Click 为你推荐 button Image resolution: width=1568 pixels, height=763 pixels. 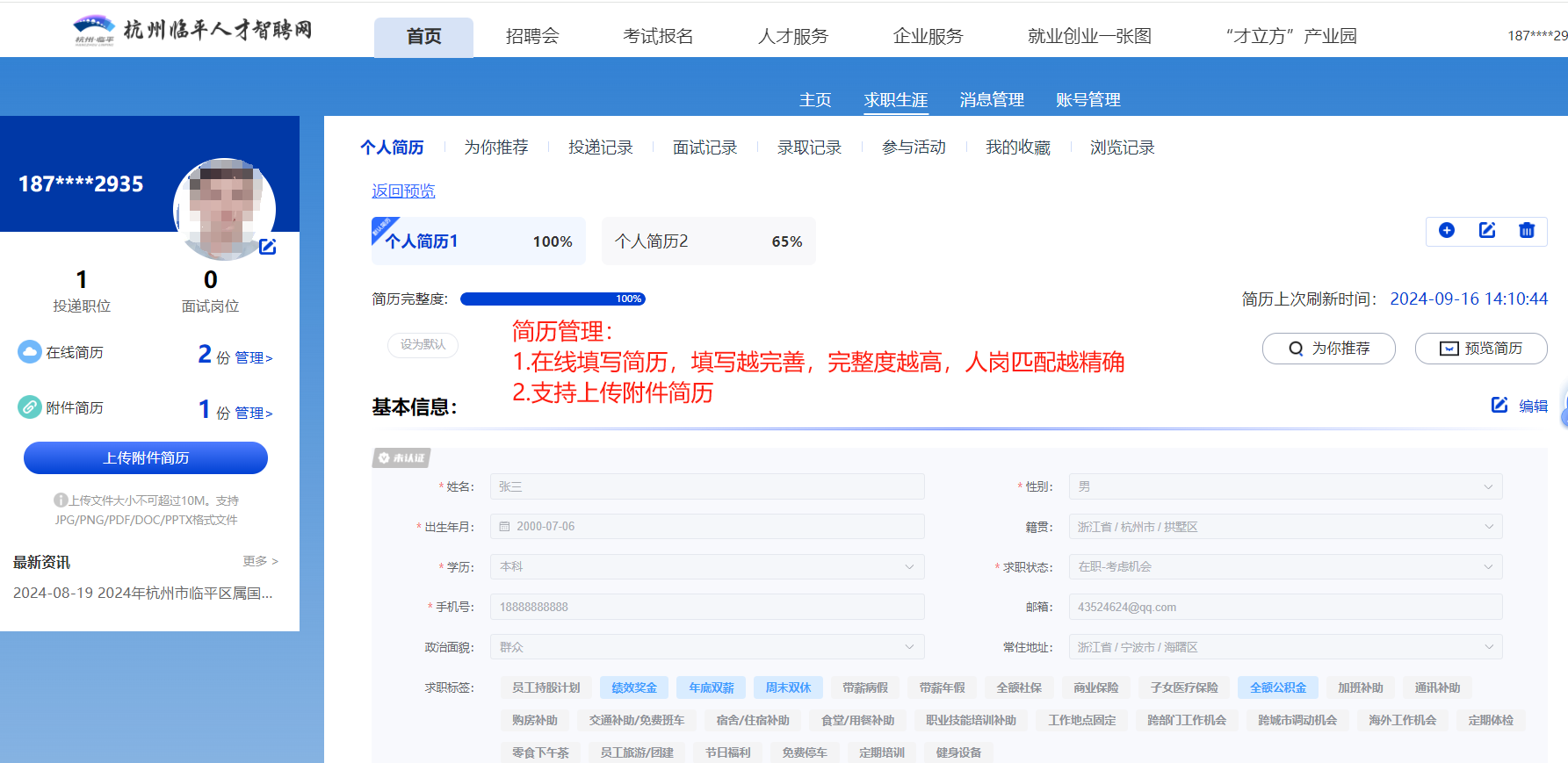point(1329,349)
